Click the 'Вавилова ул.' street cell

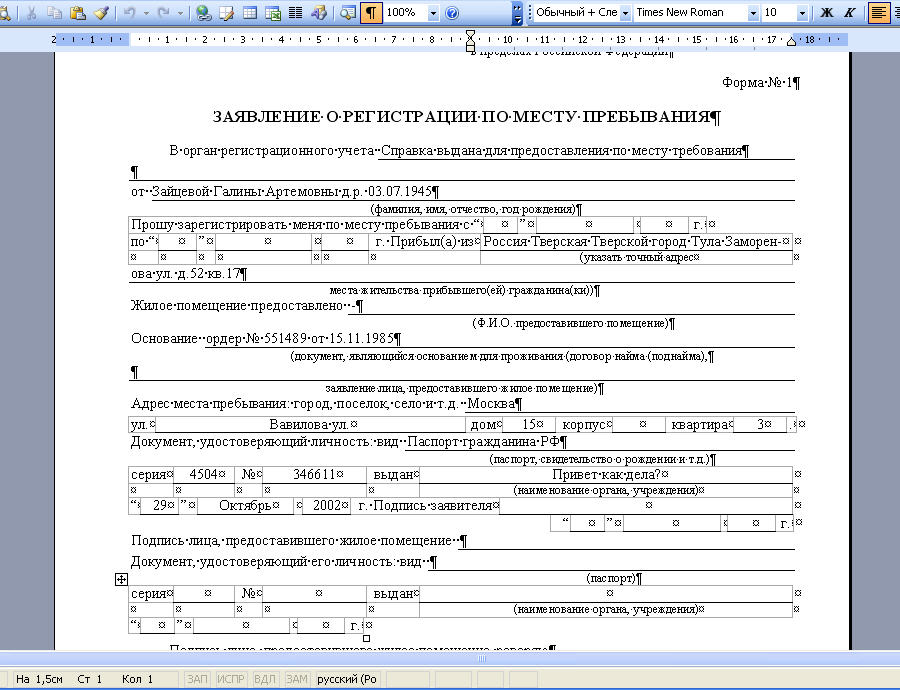(310, 425)
